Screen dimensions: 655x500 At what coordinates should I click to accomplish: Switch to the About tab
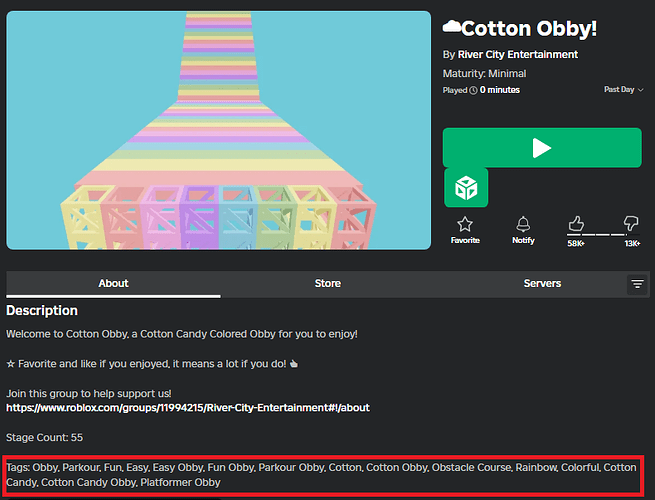pyautogui.click(x=113, y=284)
